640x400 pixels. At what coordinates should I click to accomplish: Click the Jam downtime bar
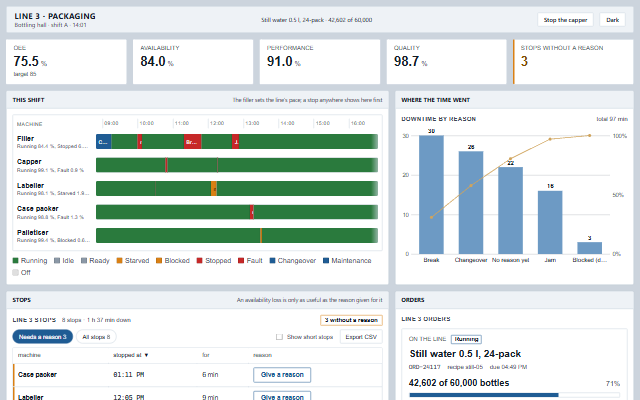tap(550, 222)
